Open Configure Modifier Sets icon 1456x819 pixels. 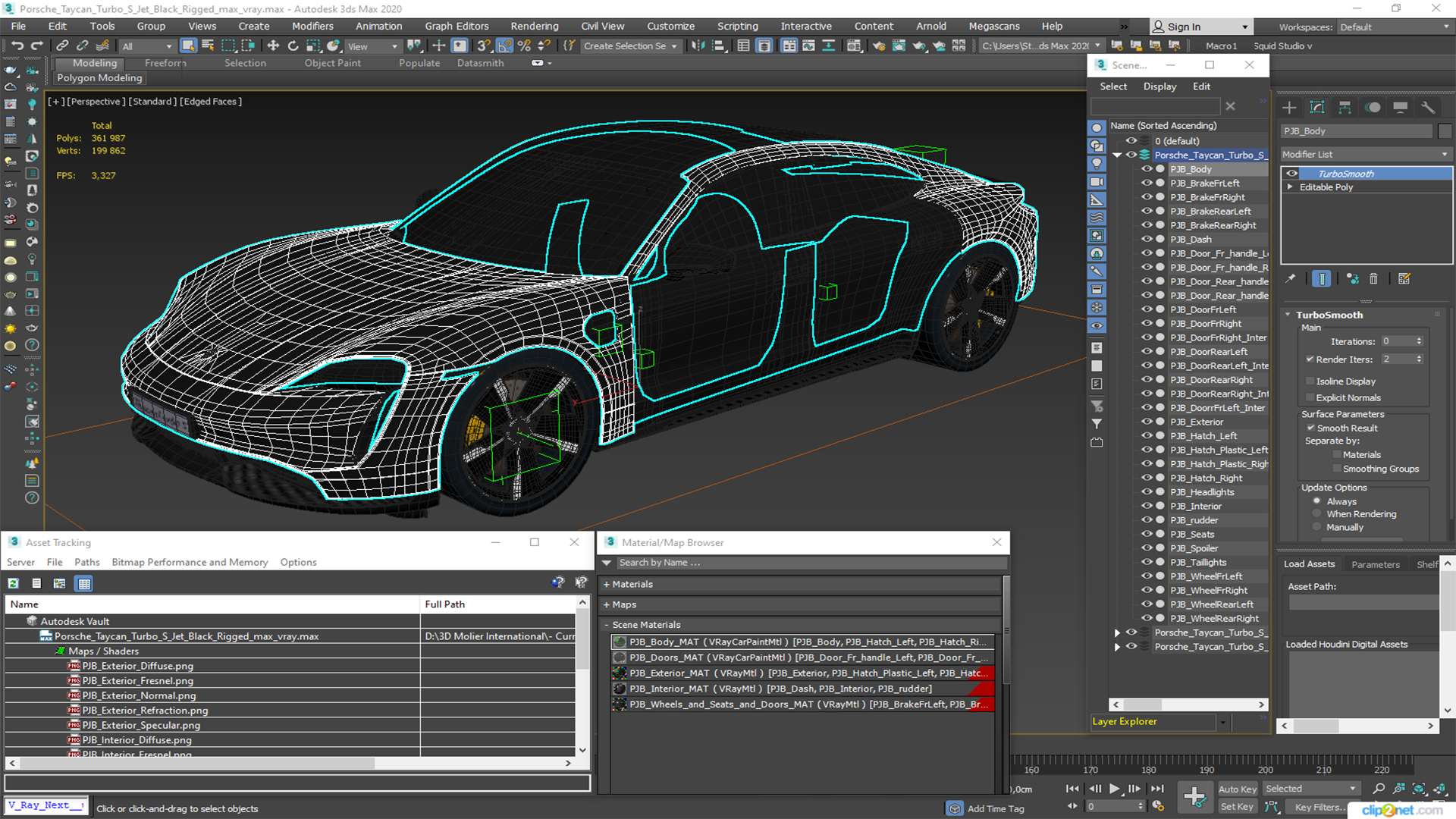(1404, 279)
